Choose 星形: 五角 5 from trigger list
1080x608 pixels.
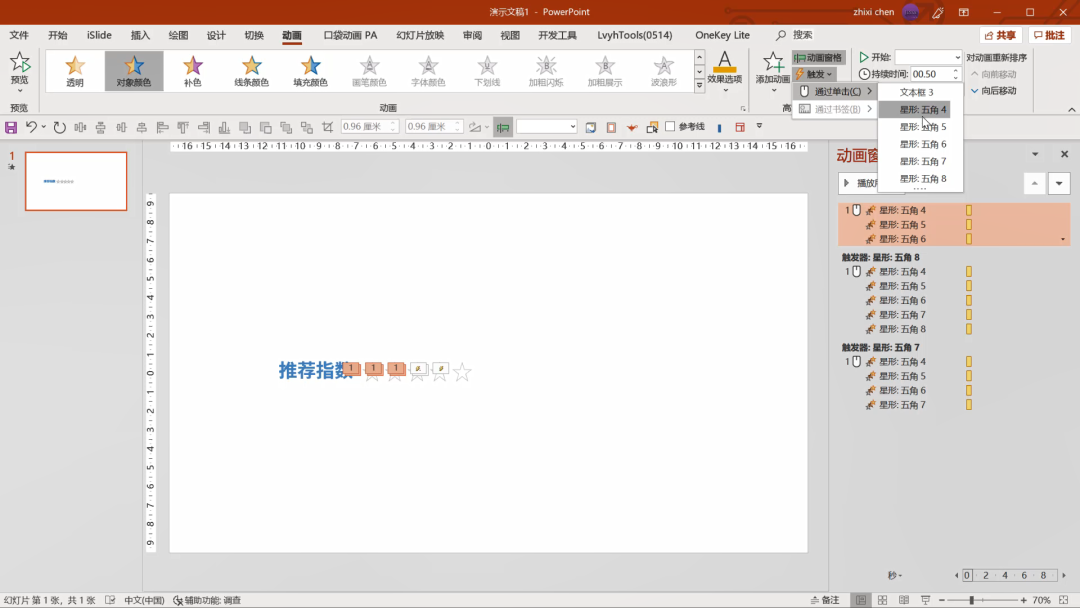click(922, 127)
